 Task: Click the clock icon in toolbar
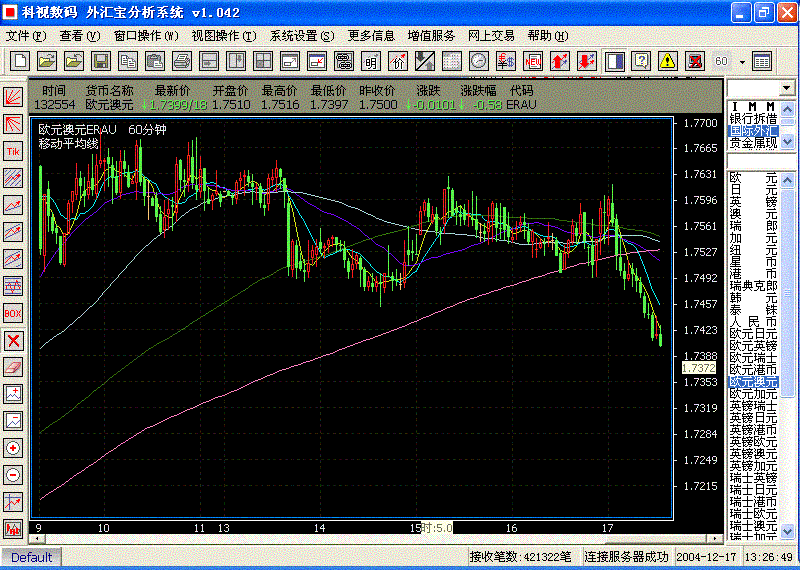(x=479, y=61)
